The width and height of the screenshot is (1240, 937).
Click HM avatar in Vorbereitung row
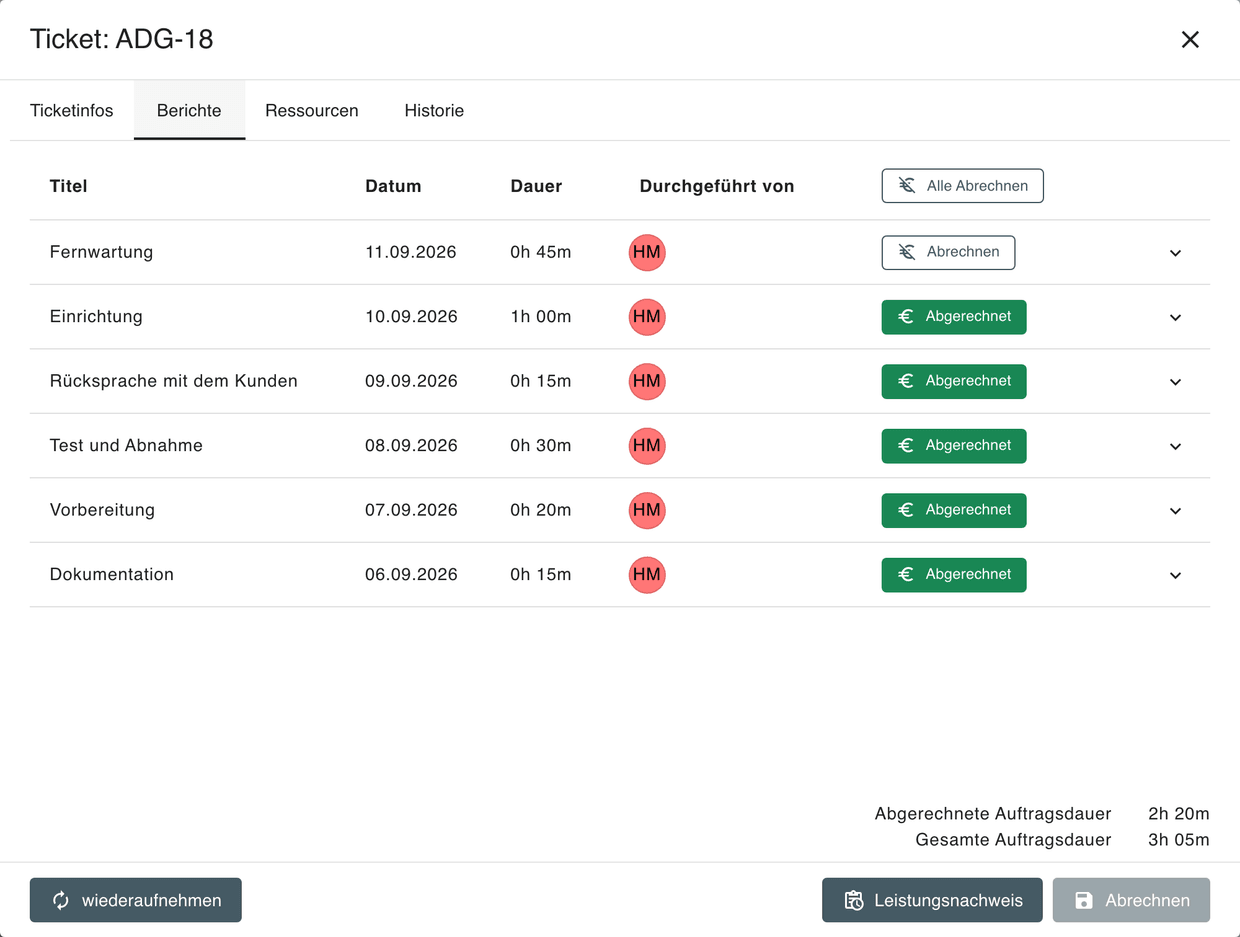[647, 510]
